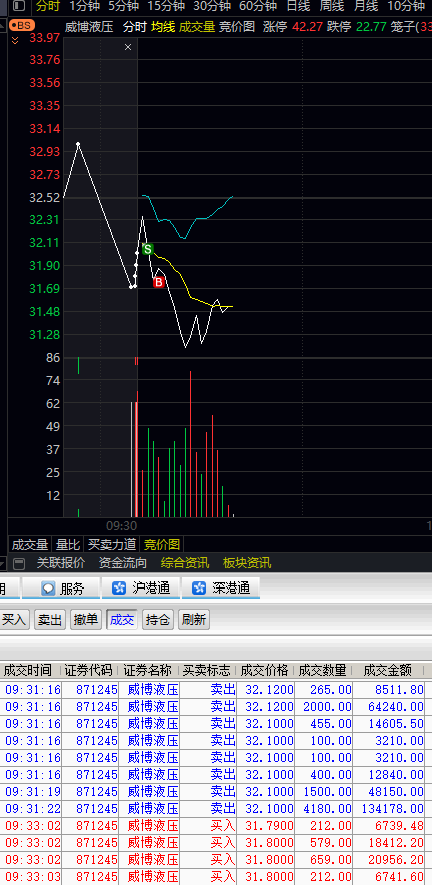
Task: Toggle the 成交量 indicator in chart header
Action: pos(197,27)
